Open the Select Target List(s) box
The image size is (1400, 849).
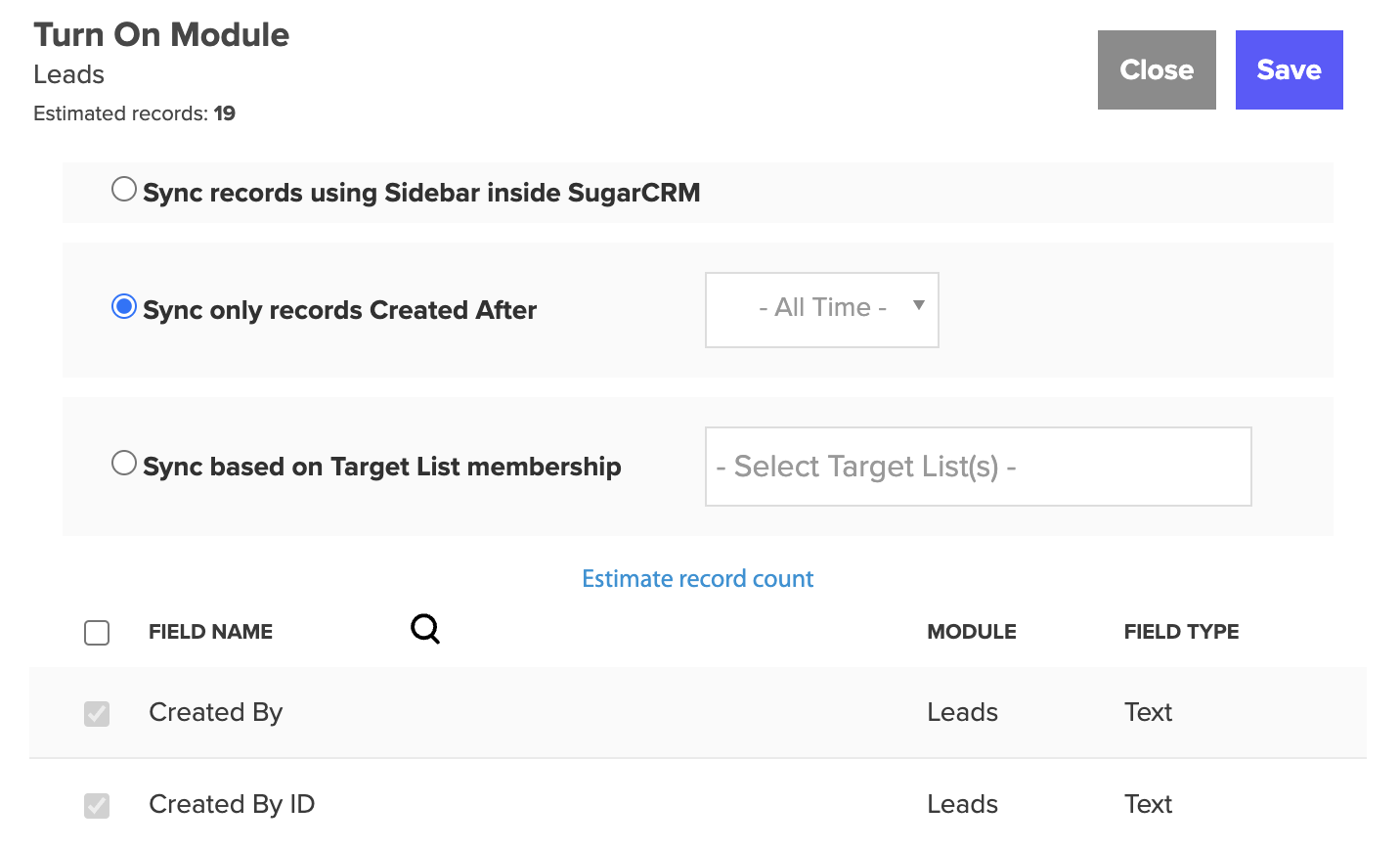click(x=979, y=467)
